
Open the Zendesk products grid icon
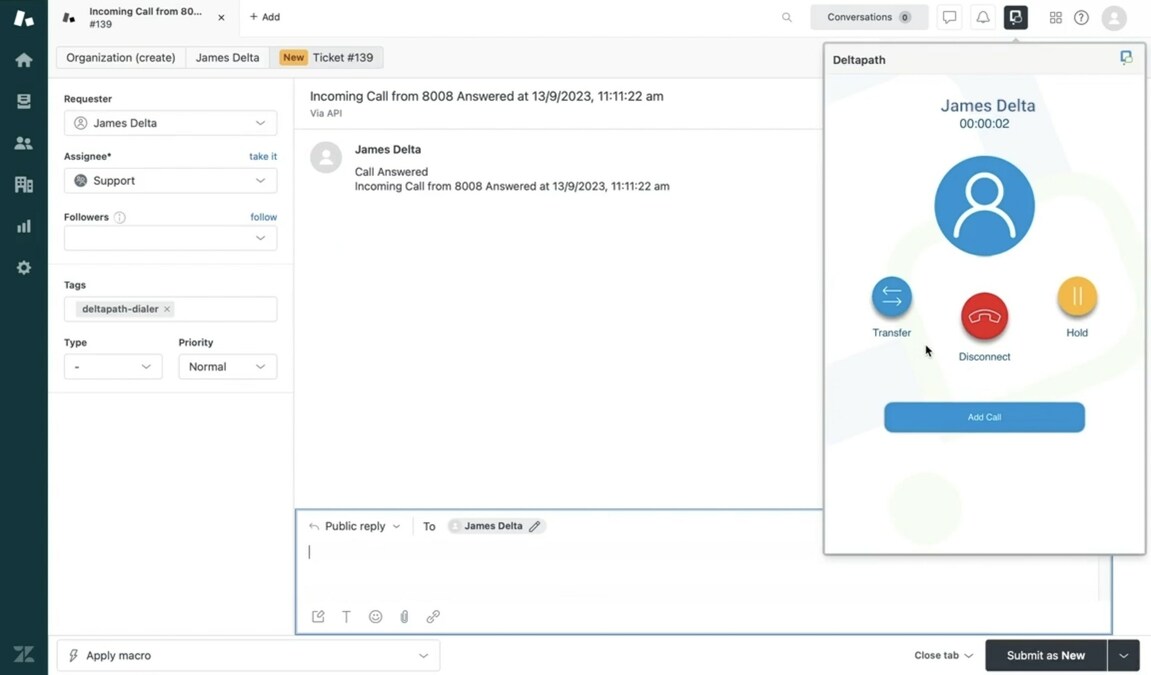pos(1056,17)
